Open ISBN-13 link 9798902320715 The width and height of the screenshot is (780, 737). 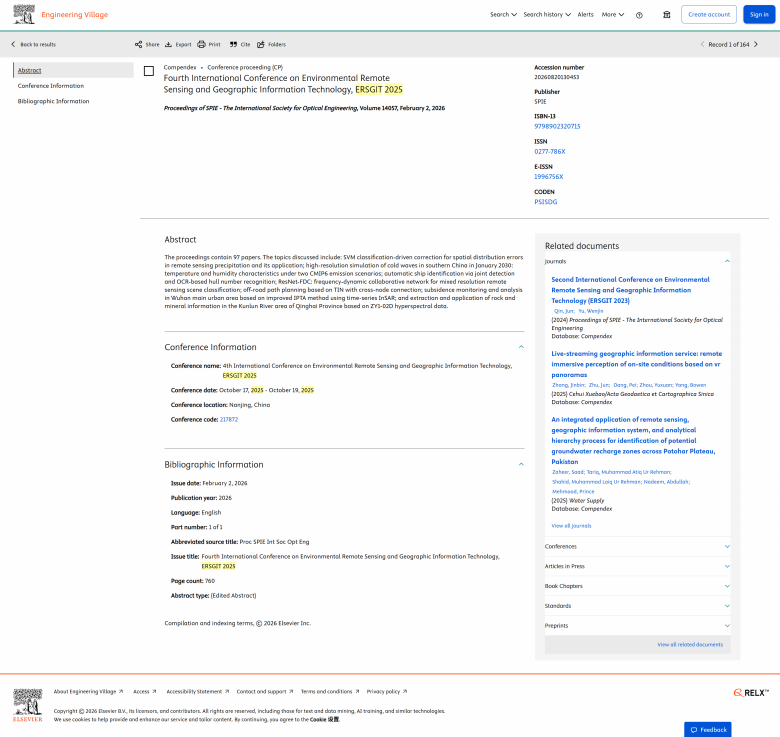557,126
